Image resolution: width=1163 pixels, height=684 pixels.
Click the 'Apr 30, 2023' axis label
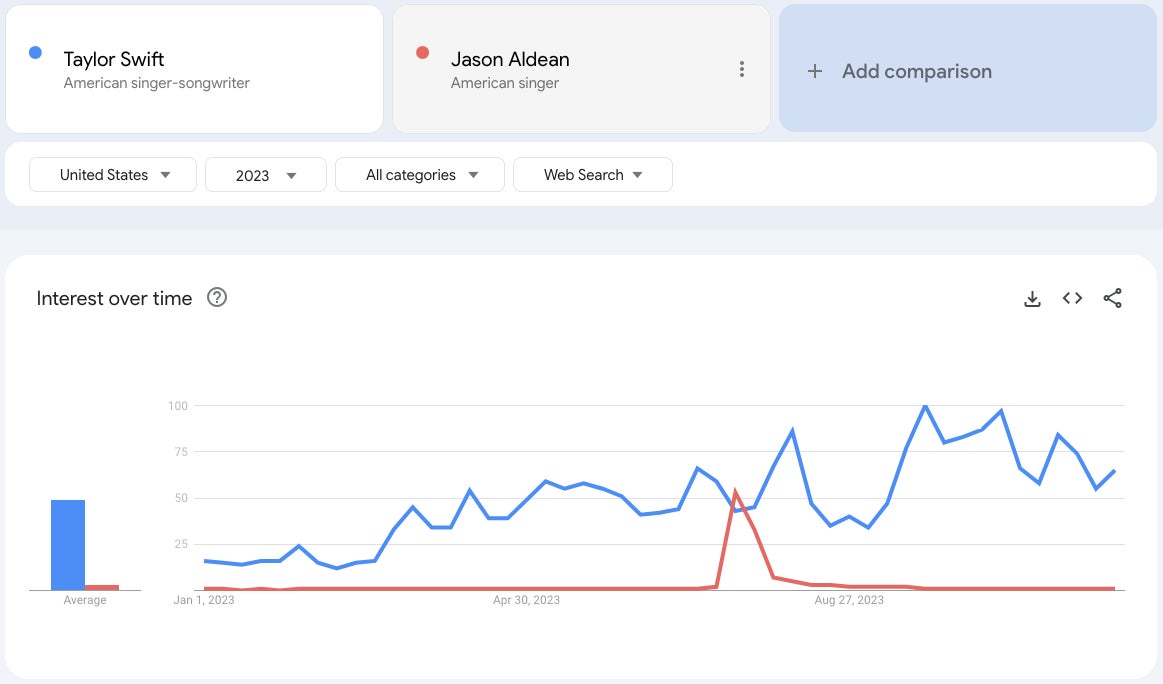pyautogui.click(x=526, y=600)
